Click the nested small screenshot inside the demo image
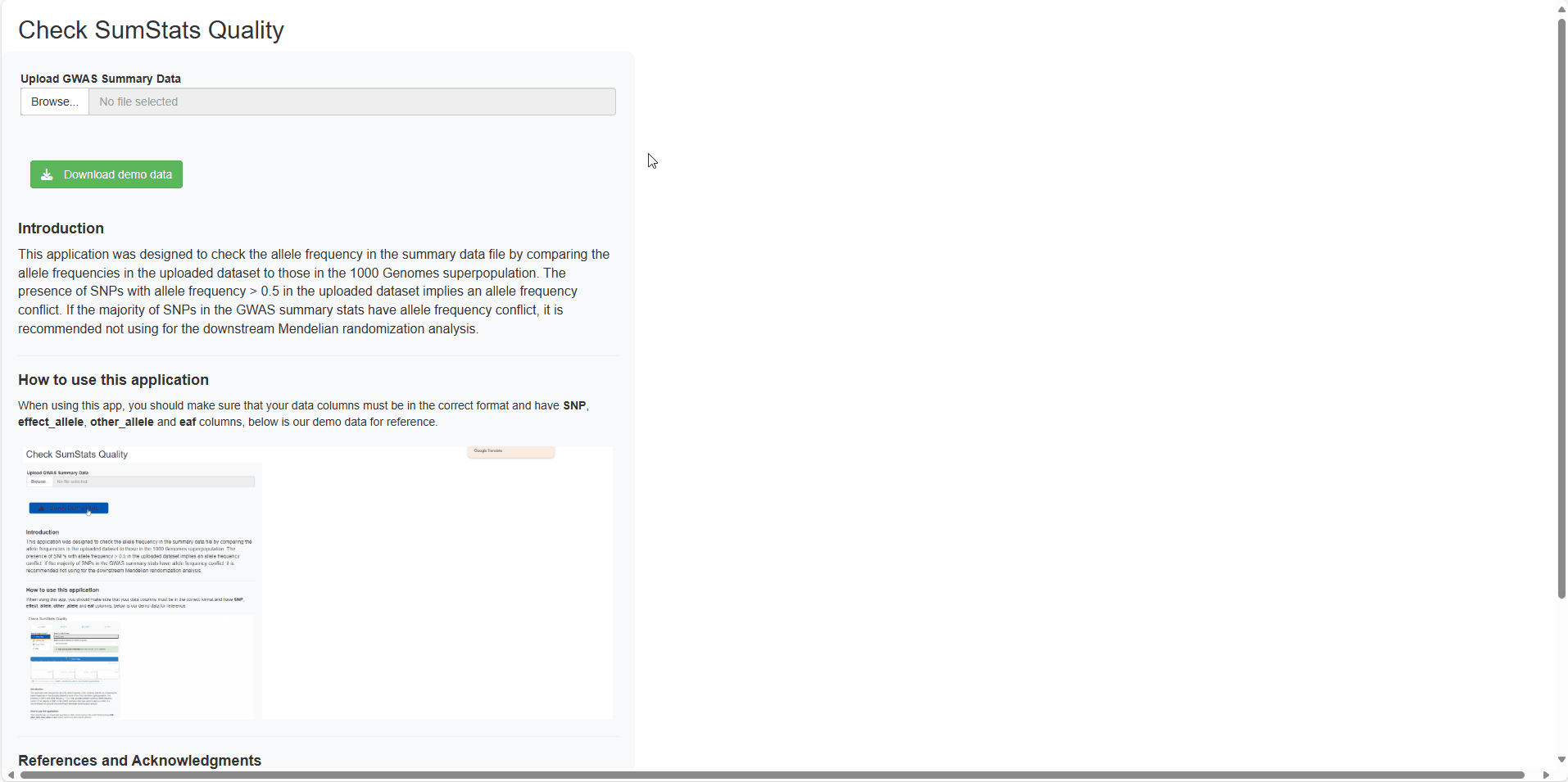This screenshot has width=1568, height=782. tap(75, 667)
